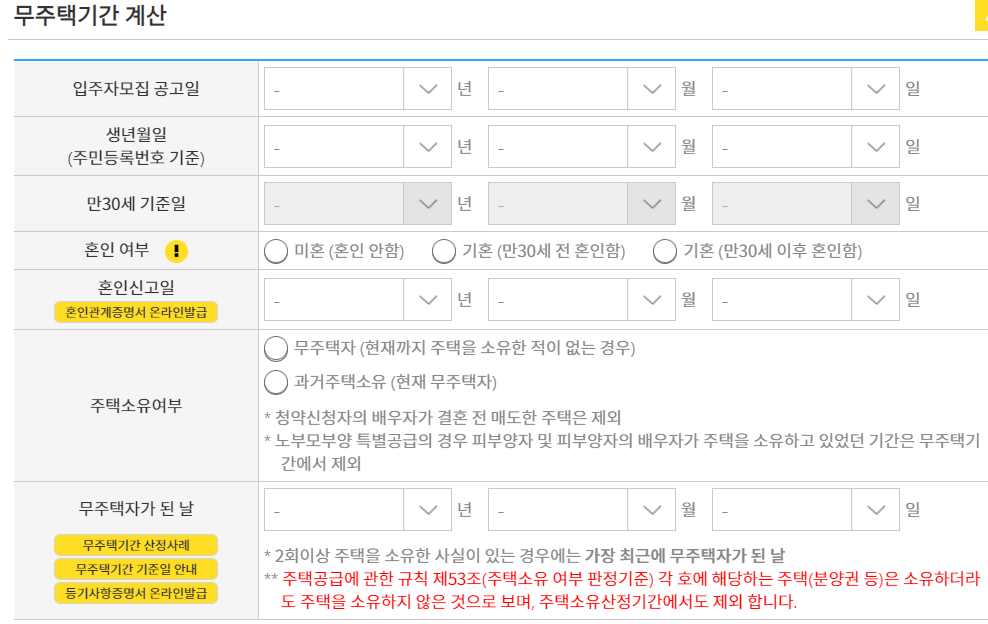Click bold 가장 최근에 무주택자가 된 날 text
This screenshot has height=624, width=988.
(685, 556)
